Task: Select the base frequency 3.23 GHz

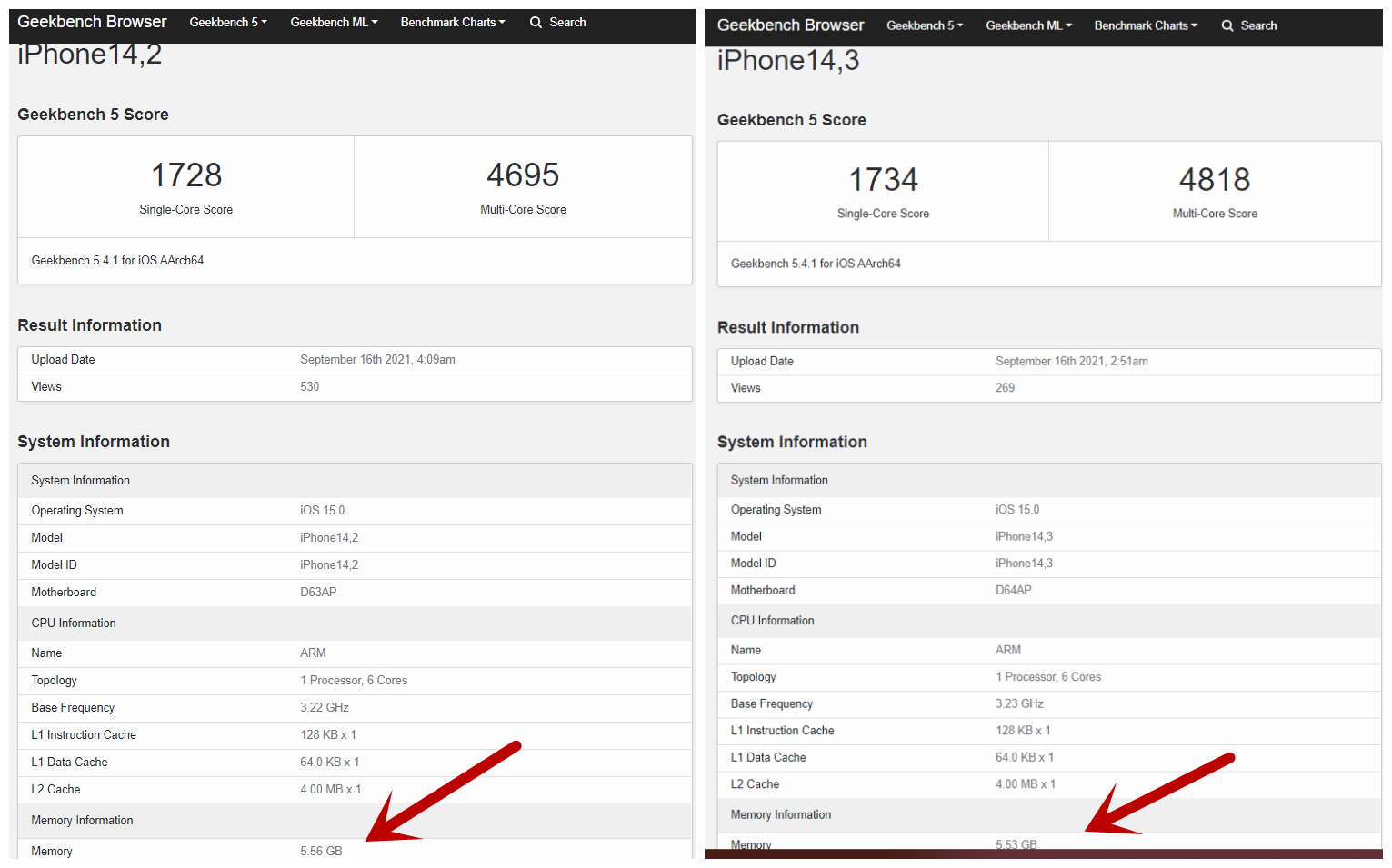Action: [1019, 703]
